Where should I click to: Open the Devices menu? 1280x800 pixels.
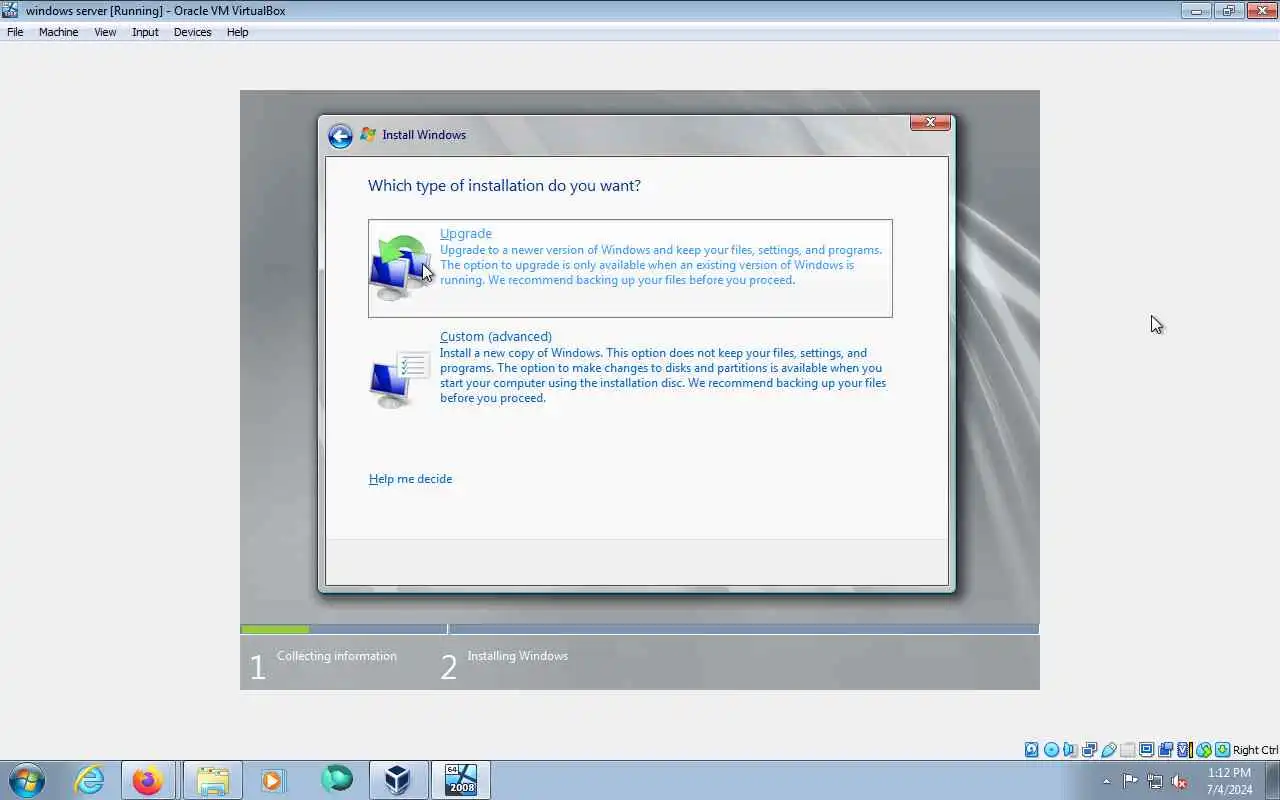(192, 32)
